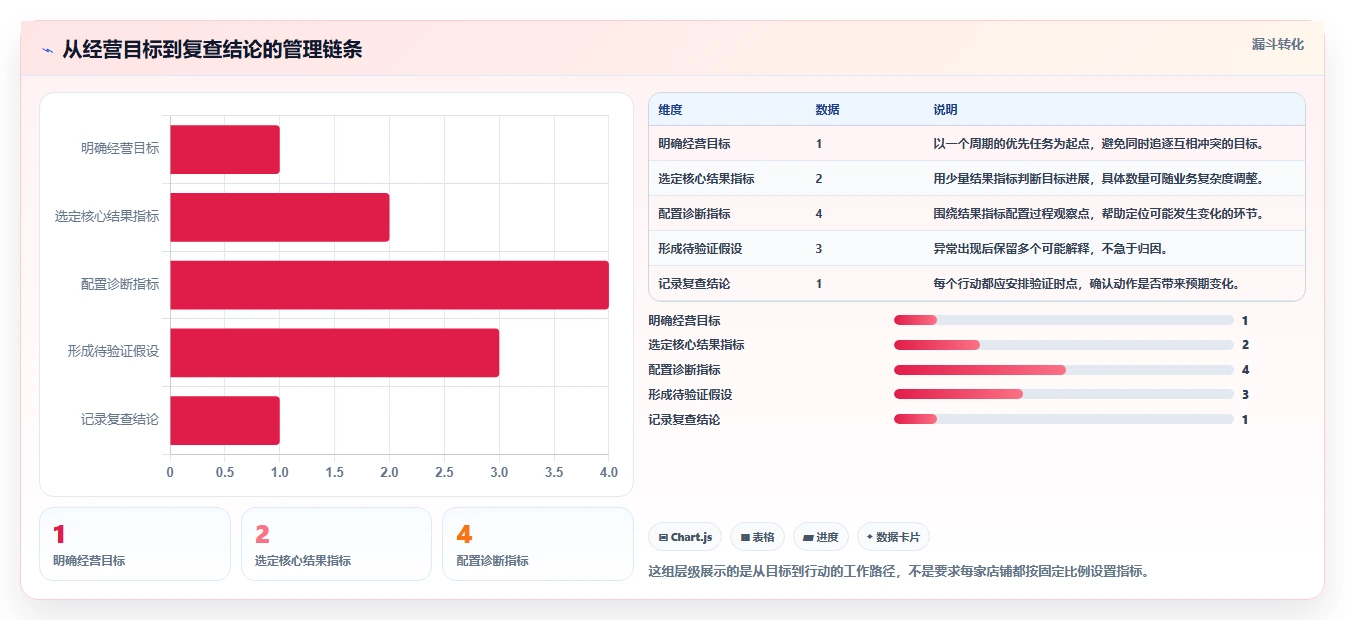Click the description starting 围绕结果指标配置过程观察点
Screen dimensions: 1345x620
click(1100, 213)
